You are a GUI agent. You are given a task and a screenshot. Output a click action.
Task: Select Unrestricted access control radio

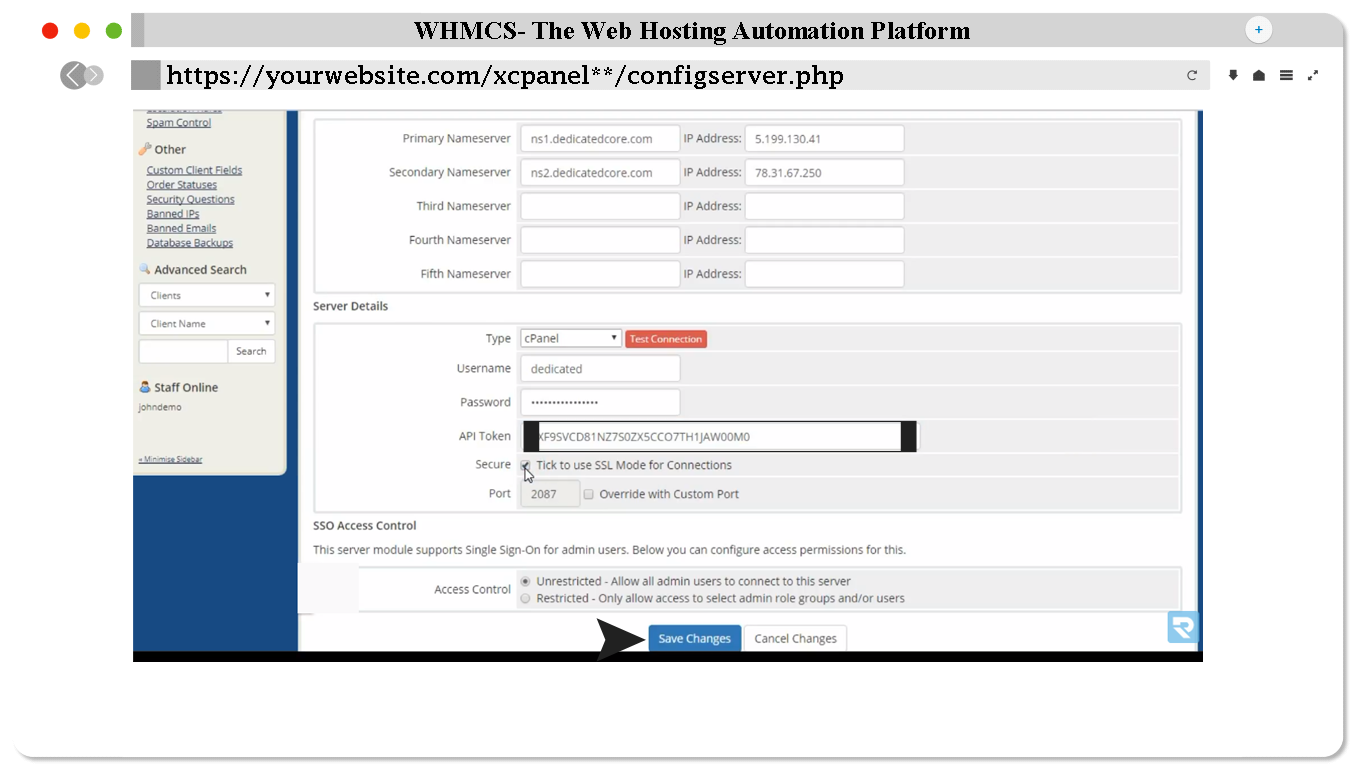(526, 581)
